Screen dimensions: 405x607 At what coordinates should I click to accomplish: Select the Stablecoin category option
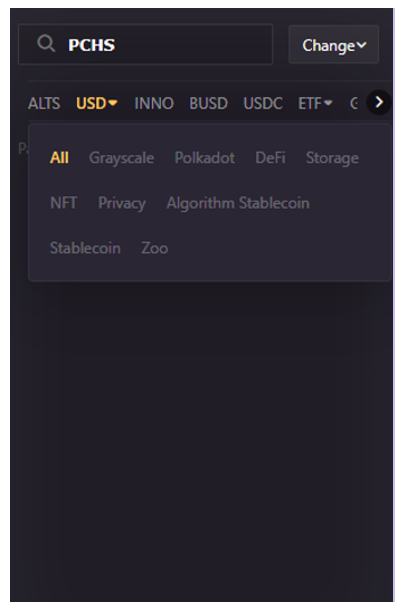click(85, 248)
